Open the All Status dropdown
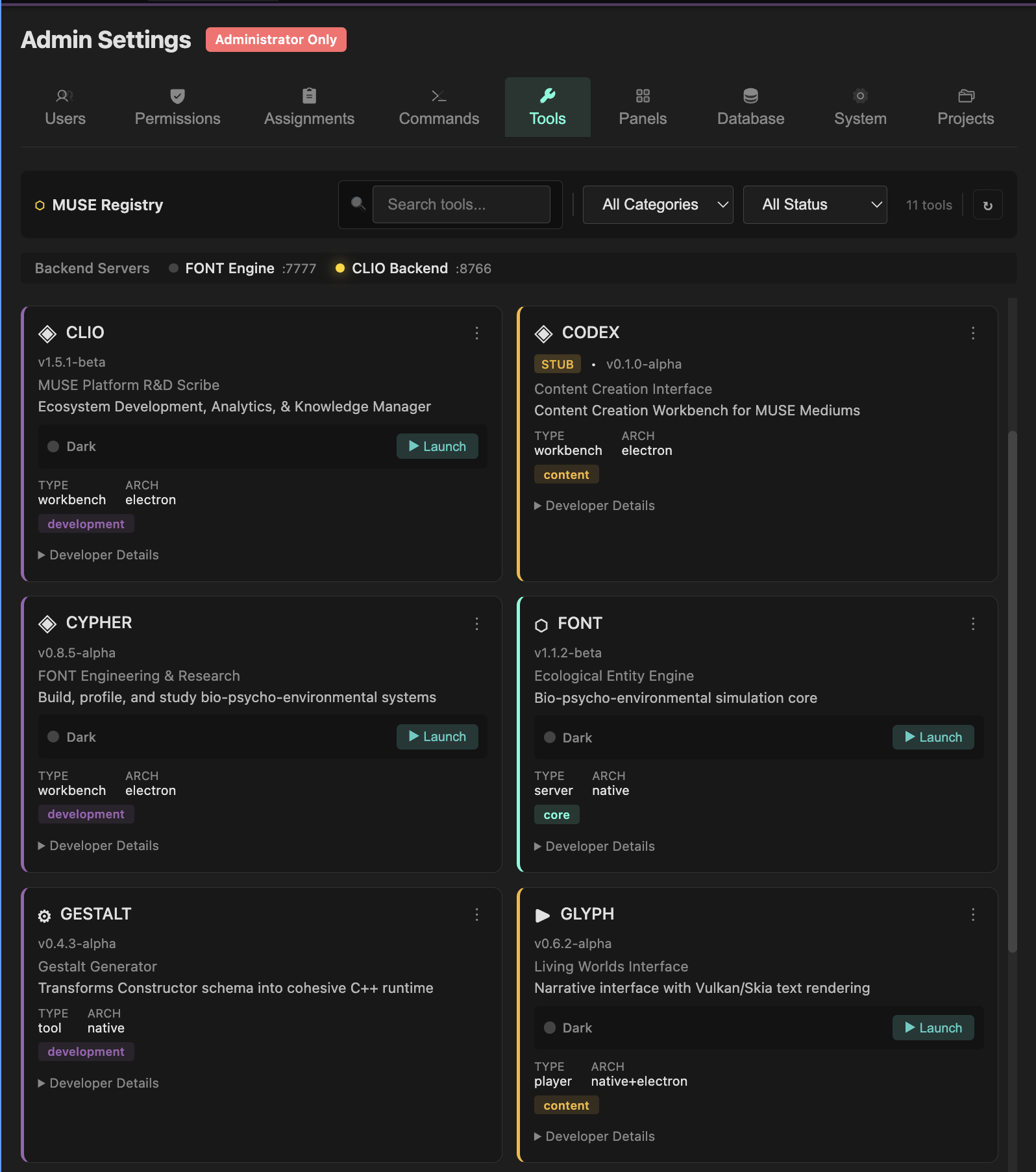The width and height of the screenshot is (1036, 1172). click(815, 204)
